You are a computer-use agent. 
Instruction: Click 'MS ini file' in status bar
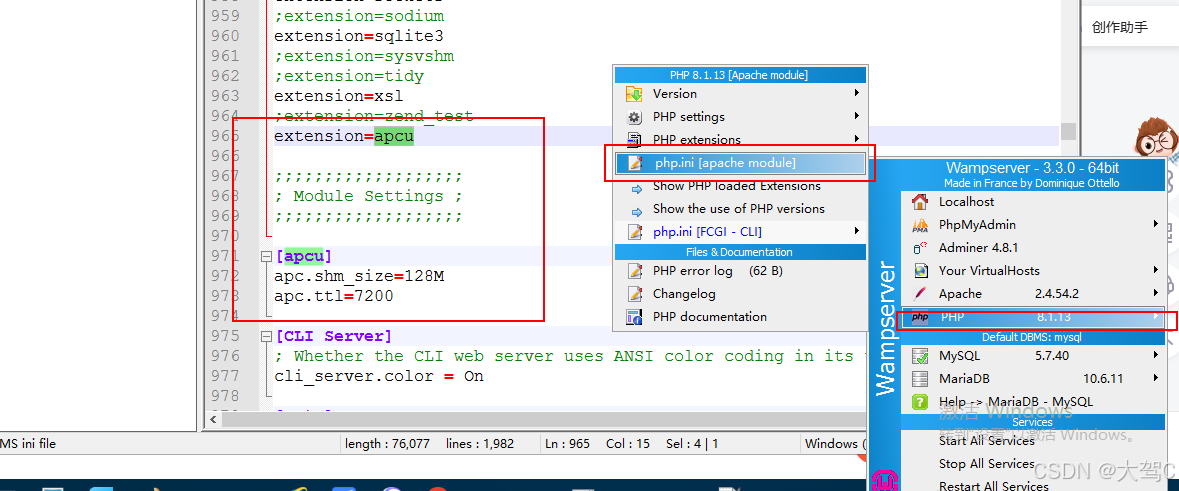tap(28, 444)
